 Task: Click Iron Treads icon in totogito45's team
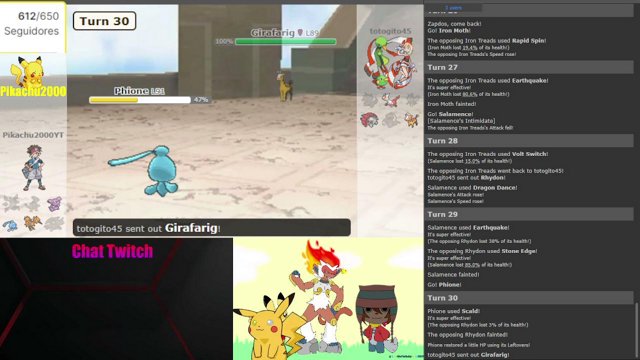369,120
